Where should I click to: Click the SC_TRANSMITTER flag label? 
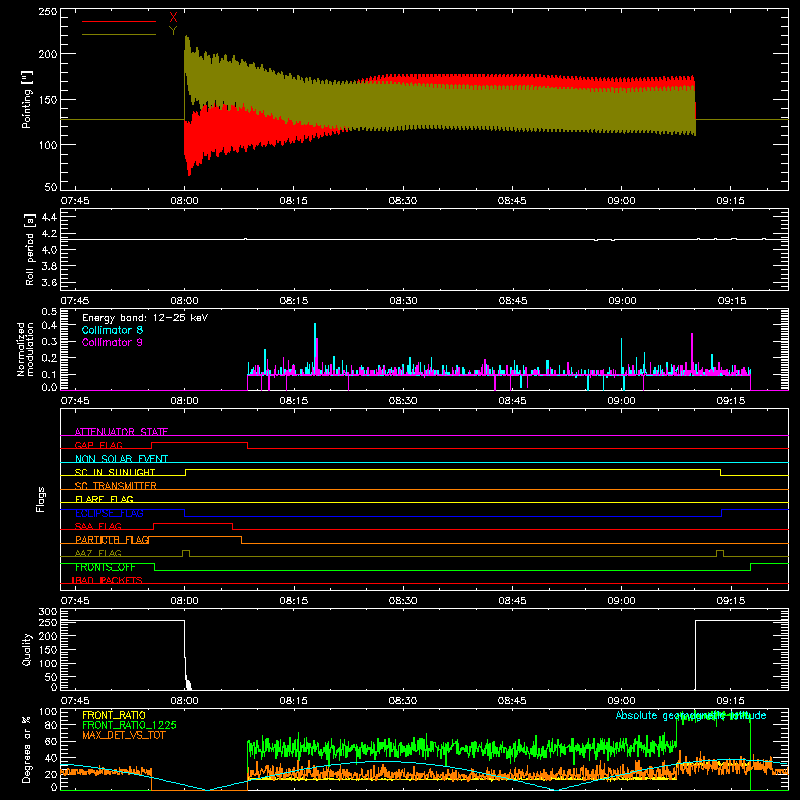point(116,486)
